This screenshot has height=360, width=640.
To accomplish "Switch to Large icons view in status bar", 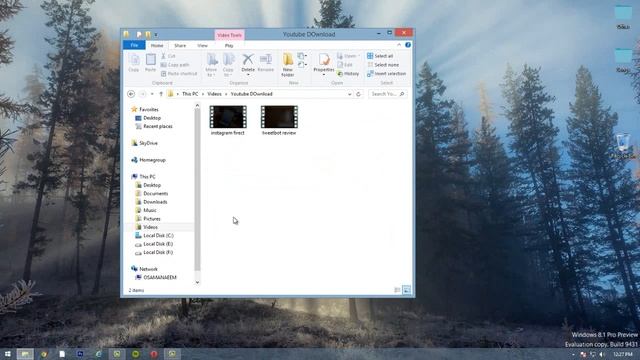I will [x=407, y=290].
